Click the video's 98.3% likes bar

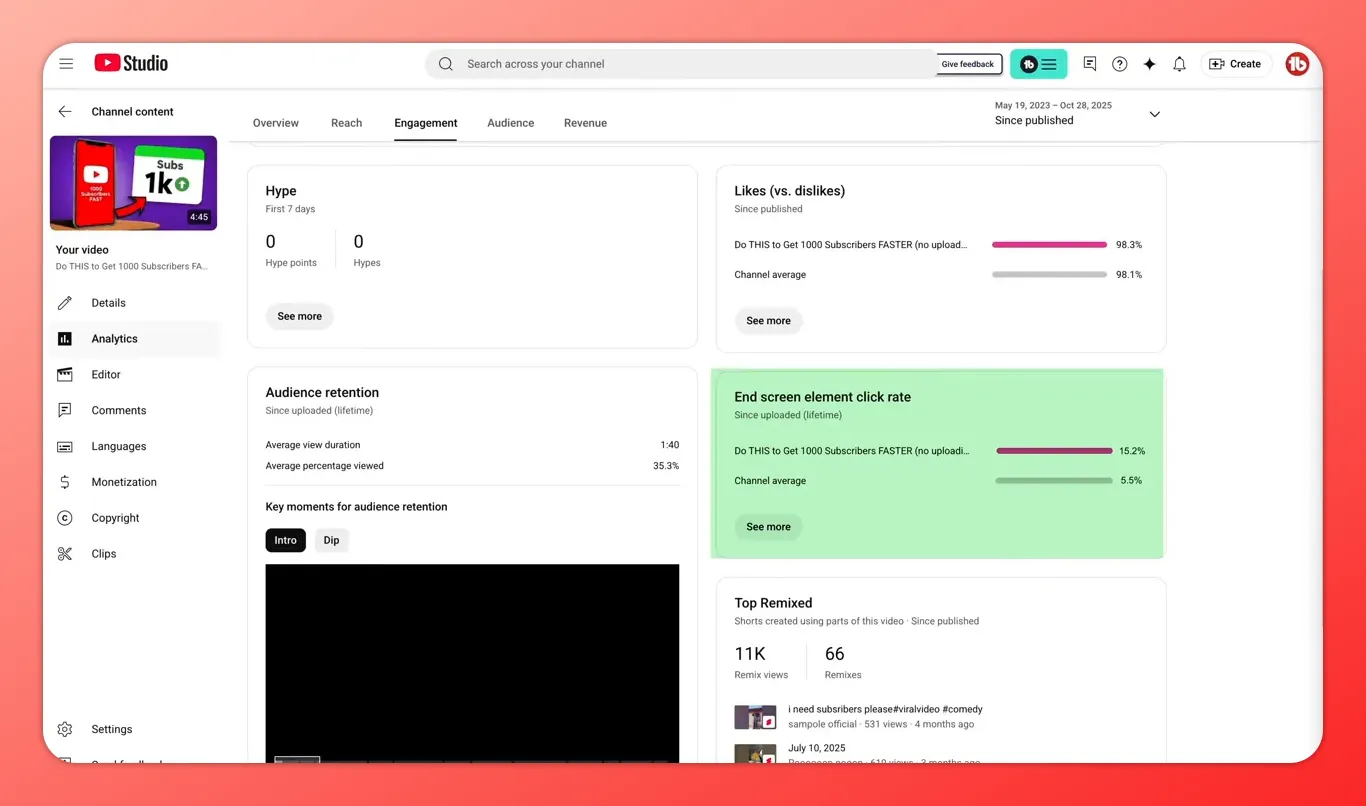point(1049,245)
